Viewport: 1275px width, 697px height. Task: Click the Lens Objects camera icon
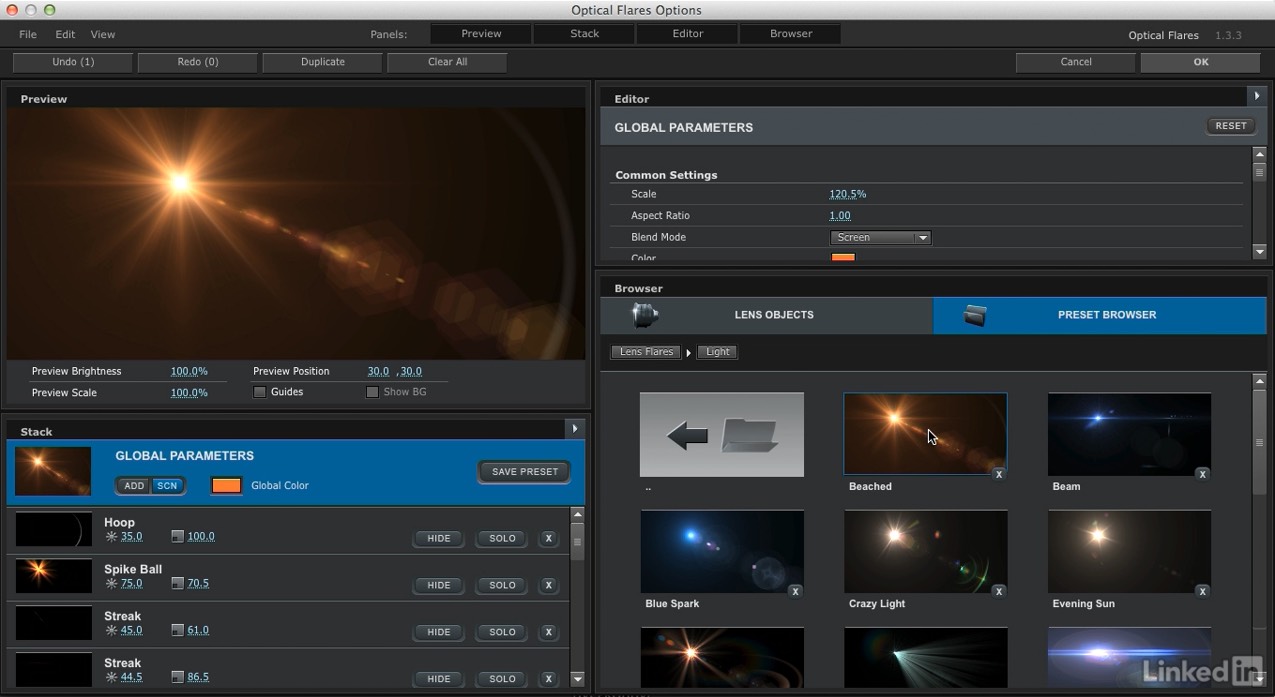coord(645,315)
